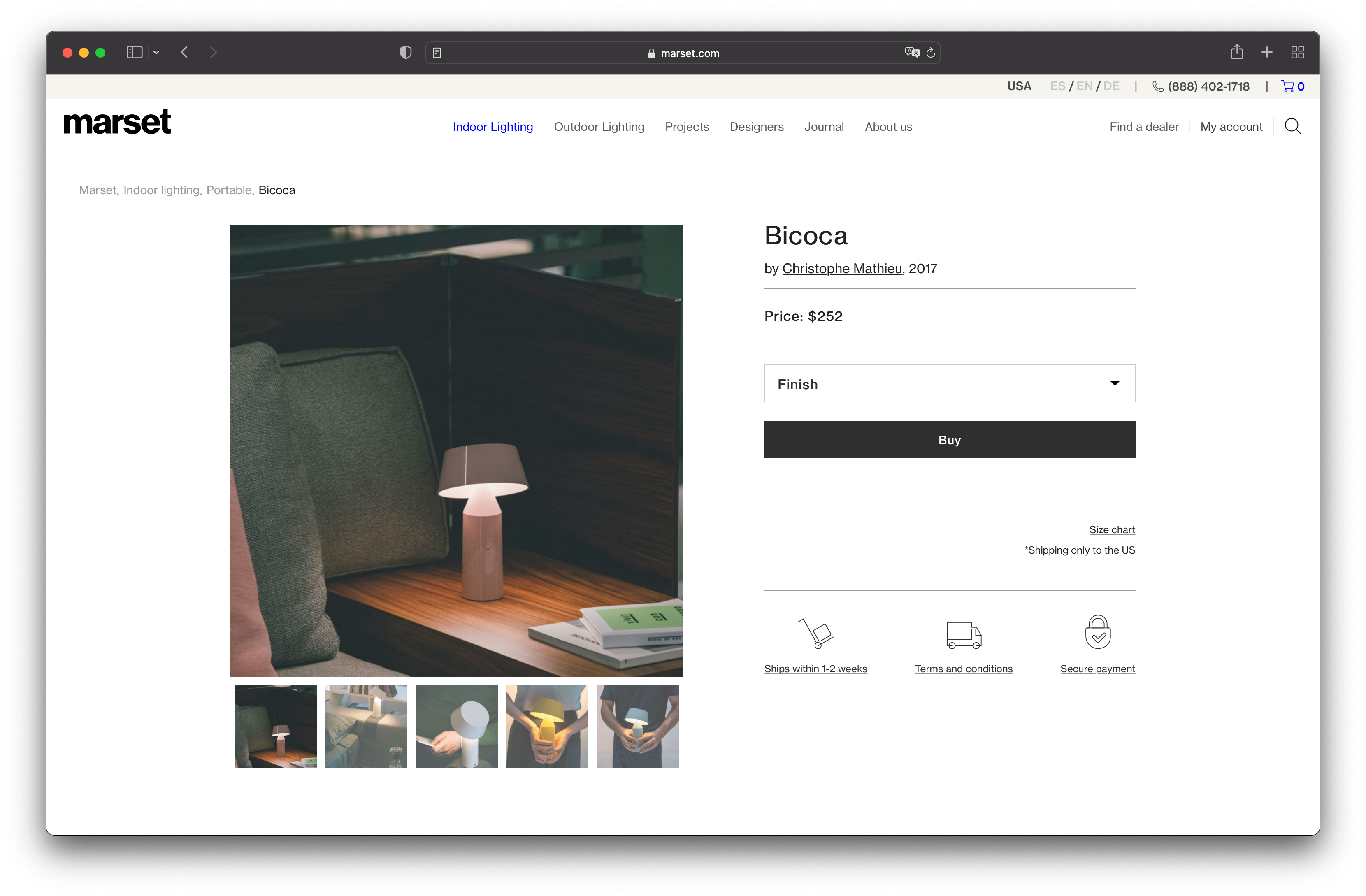Toggle the Safari sidebar icon
The image size is (1366, 896).
(x=134, y=52)
